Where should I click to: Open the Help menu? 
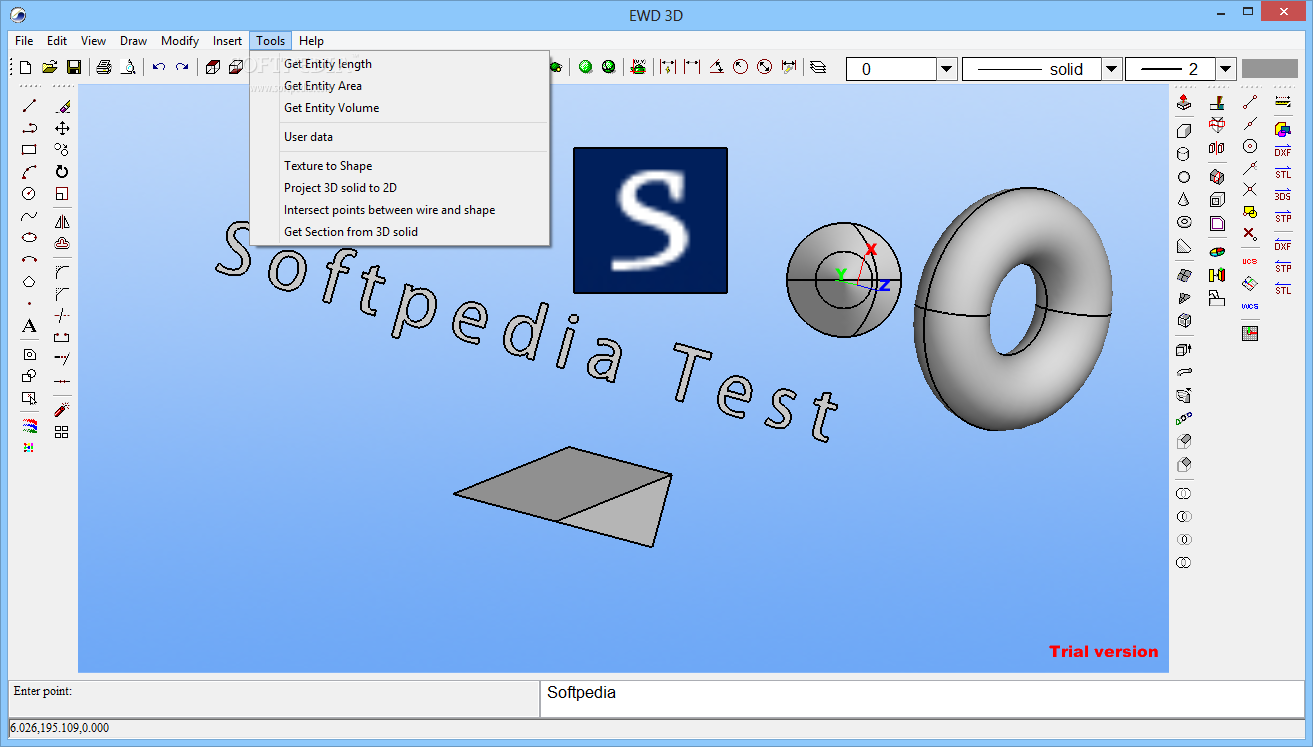311,41
